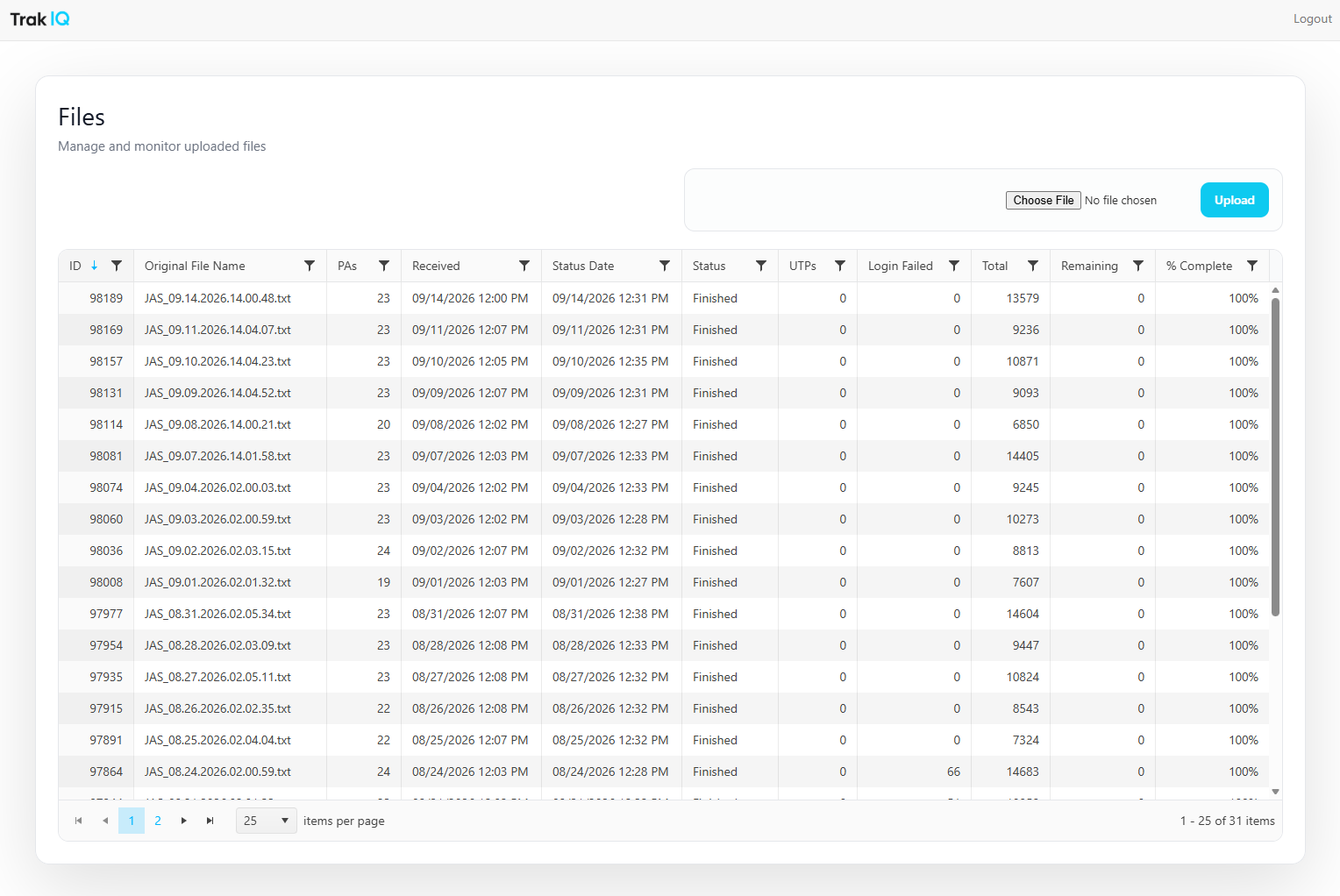Go to the first page of results
Image resolution: width=1340 pixels, height=896 pixels.
[x=79, y=821]
